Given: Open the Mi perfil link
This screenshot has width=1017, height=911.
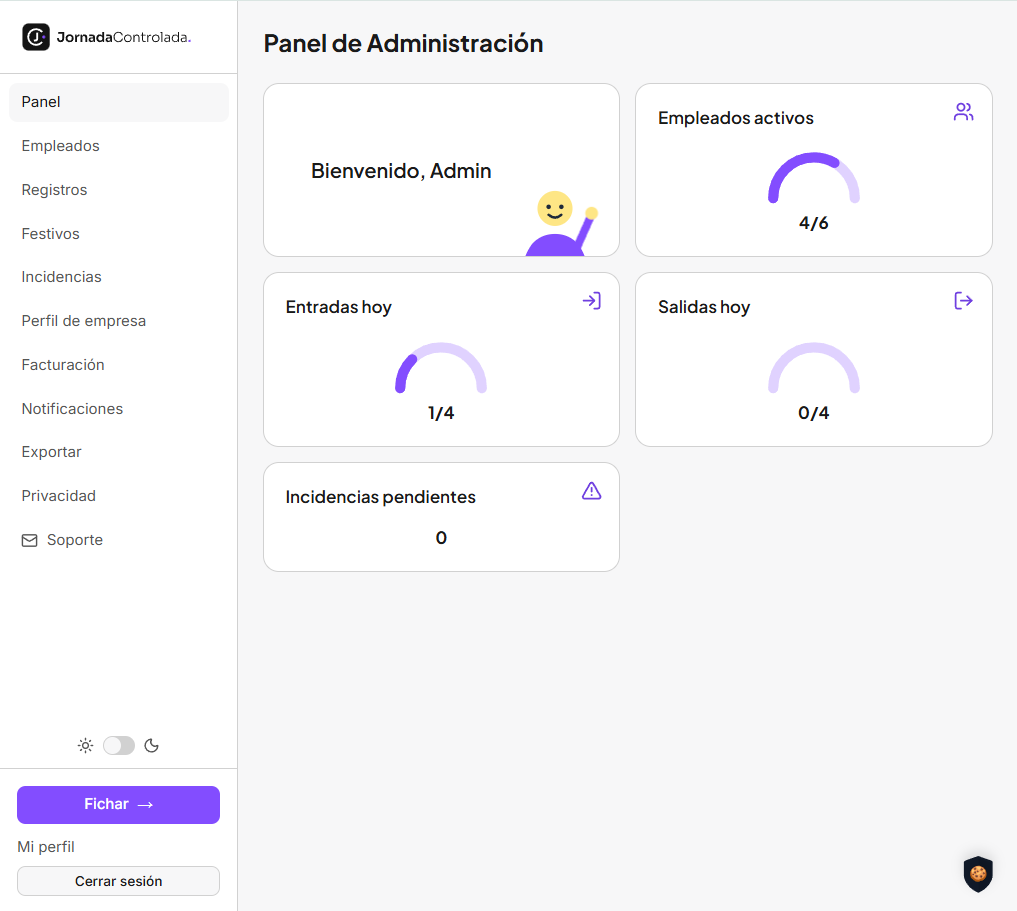Looking at the screenshot, I should coord(46,847).
